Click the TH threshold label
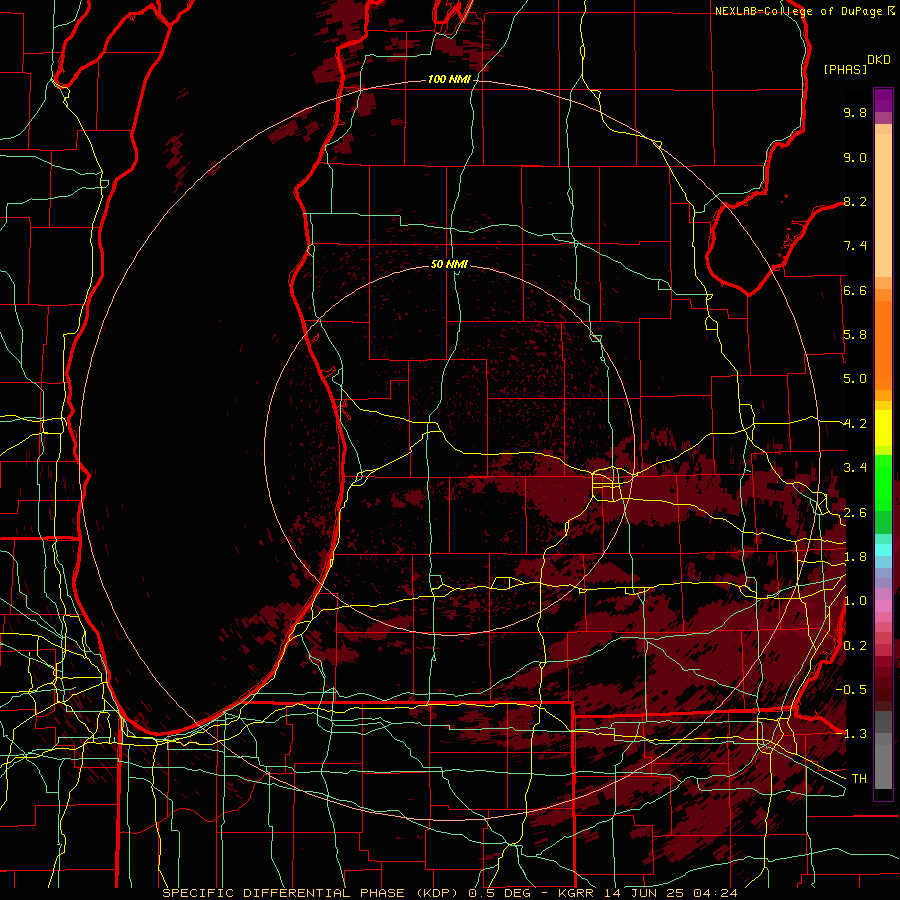 click(859, 779)
